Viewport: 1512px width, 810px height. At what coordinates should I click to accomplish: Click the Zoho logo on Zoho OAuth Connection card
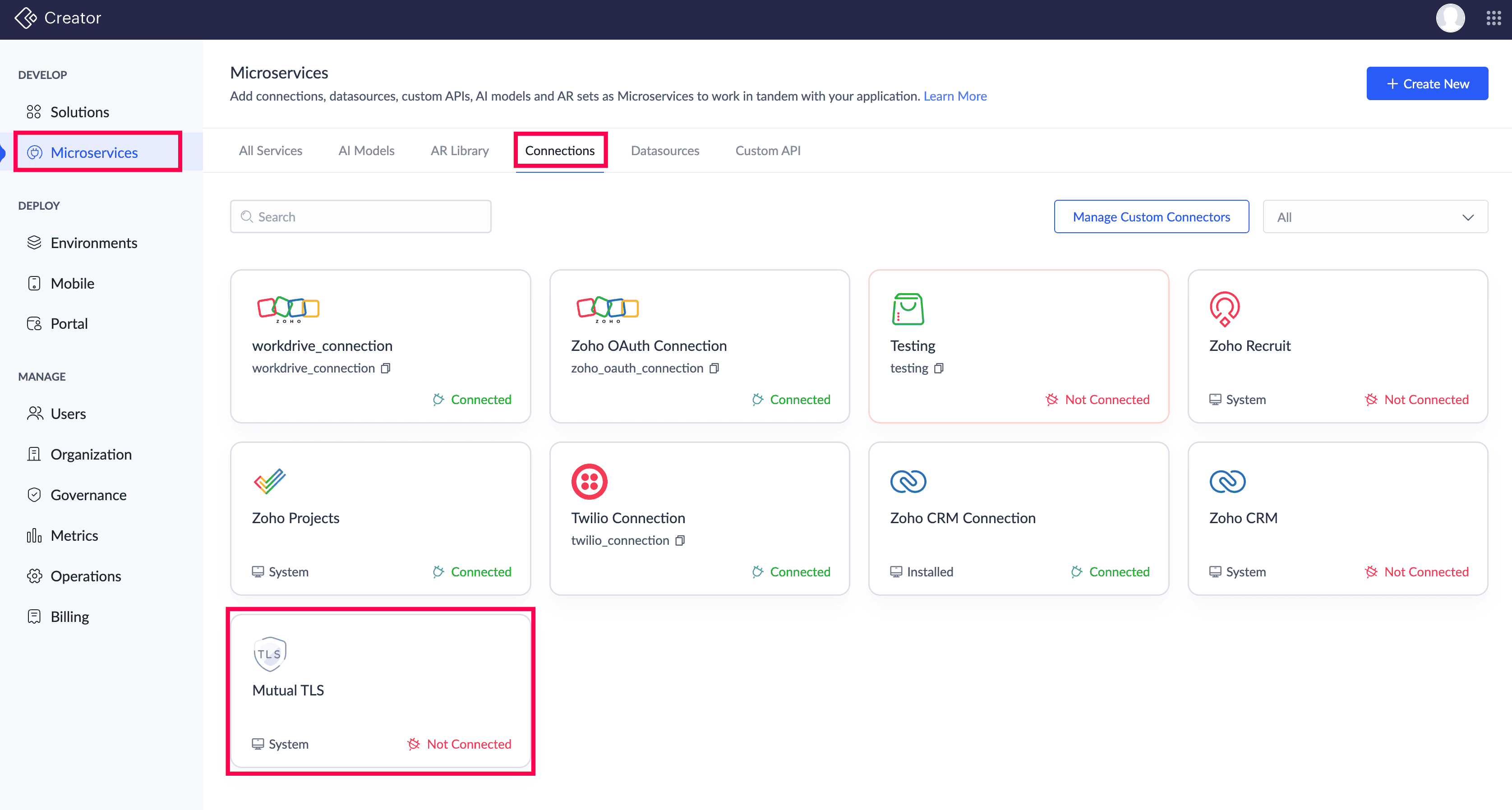tap(608, 309)
